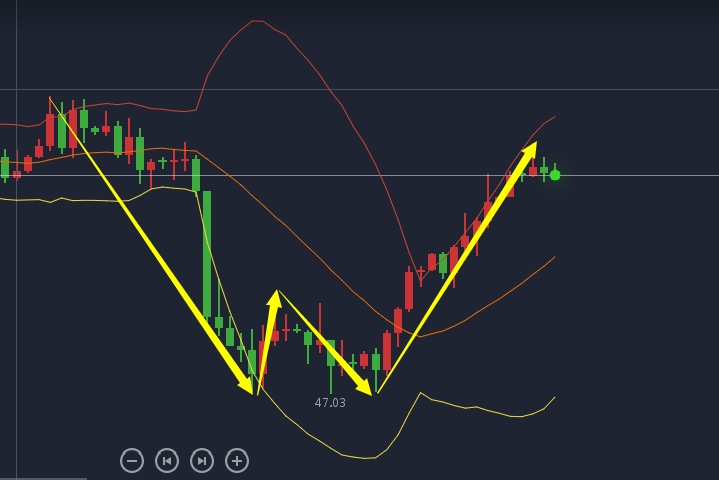Click the orange middle moving average line
The width and height of the screenshot is (719, 480).
coord(300,243)
